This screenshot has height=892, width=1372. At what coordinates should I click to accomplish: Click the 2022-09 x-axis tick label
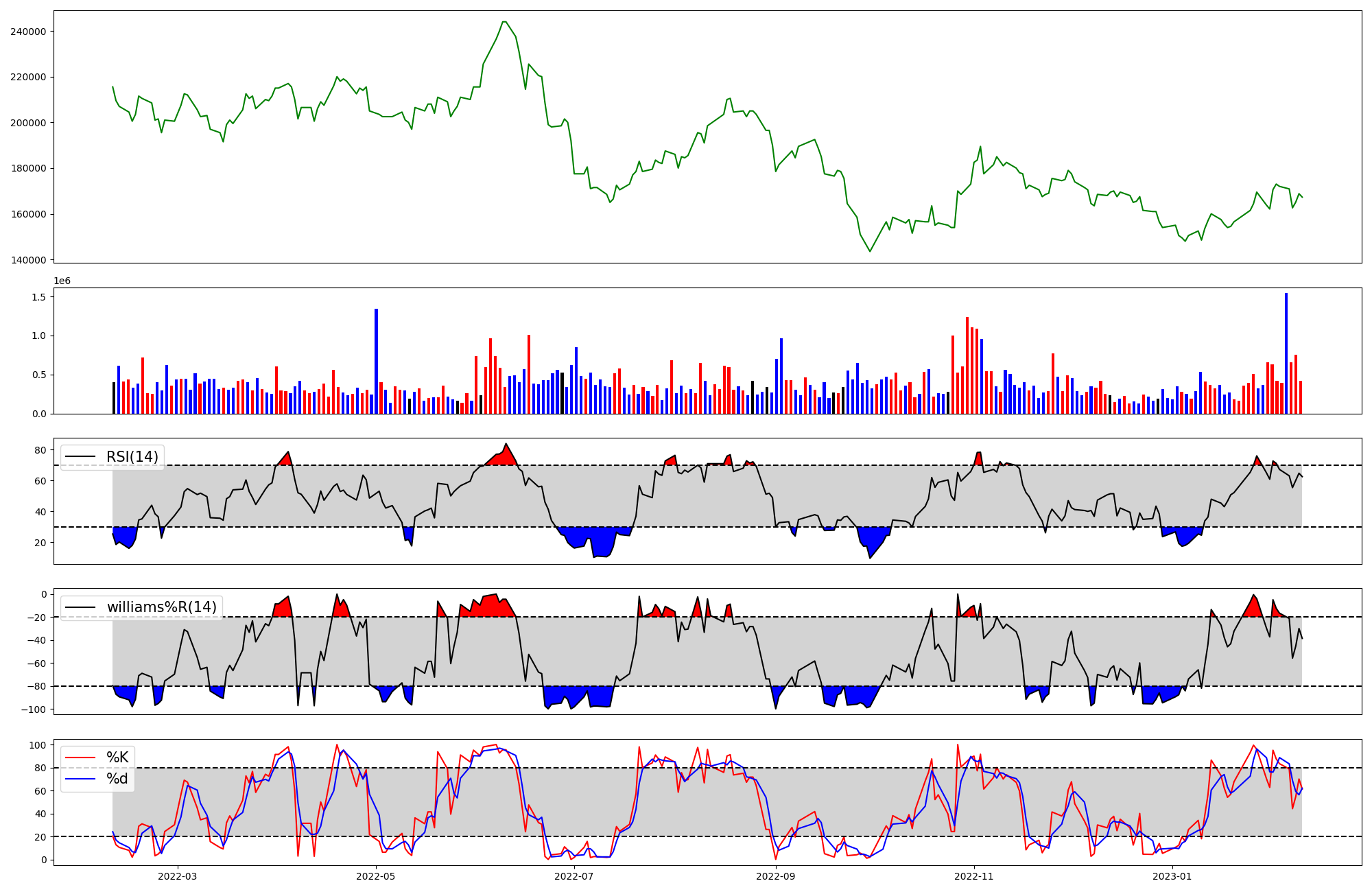pyautogui.click(x=776, y=876)
